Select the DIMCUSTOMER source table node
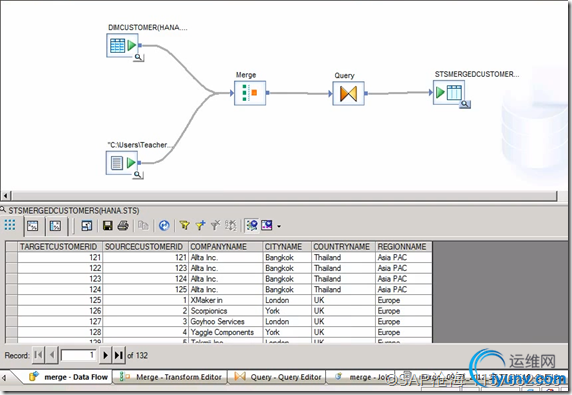This screenshot has width=572, height=395. [x=122, y=45]
